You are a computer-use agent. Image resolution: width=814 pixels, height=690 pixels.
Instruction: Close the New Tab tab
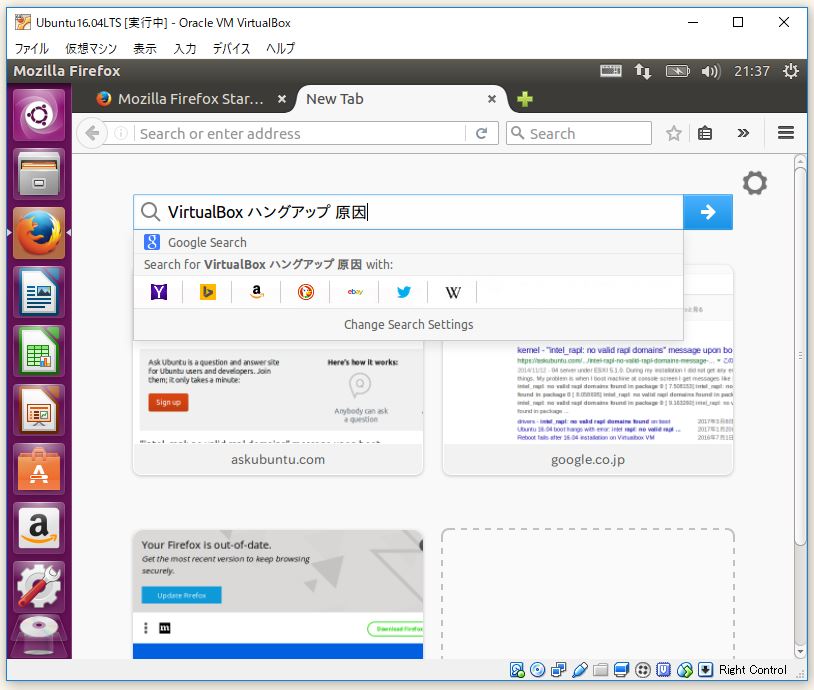pyautogui.click(x=492, y=99)
